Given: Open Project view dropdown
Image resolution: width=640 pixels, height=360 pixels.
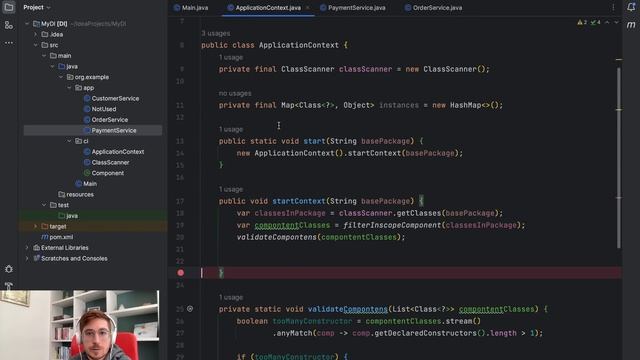Looking at the screenshot, I should (37, 7).
